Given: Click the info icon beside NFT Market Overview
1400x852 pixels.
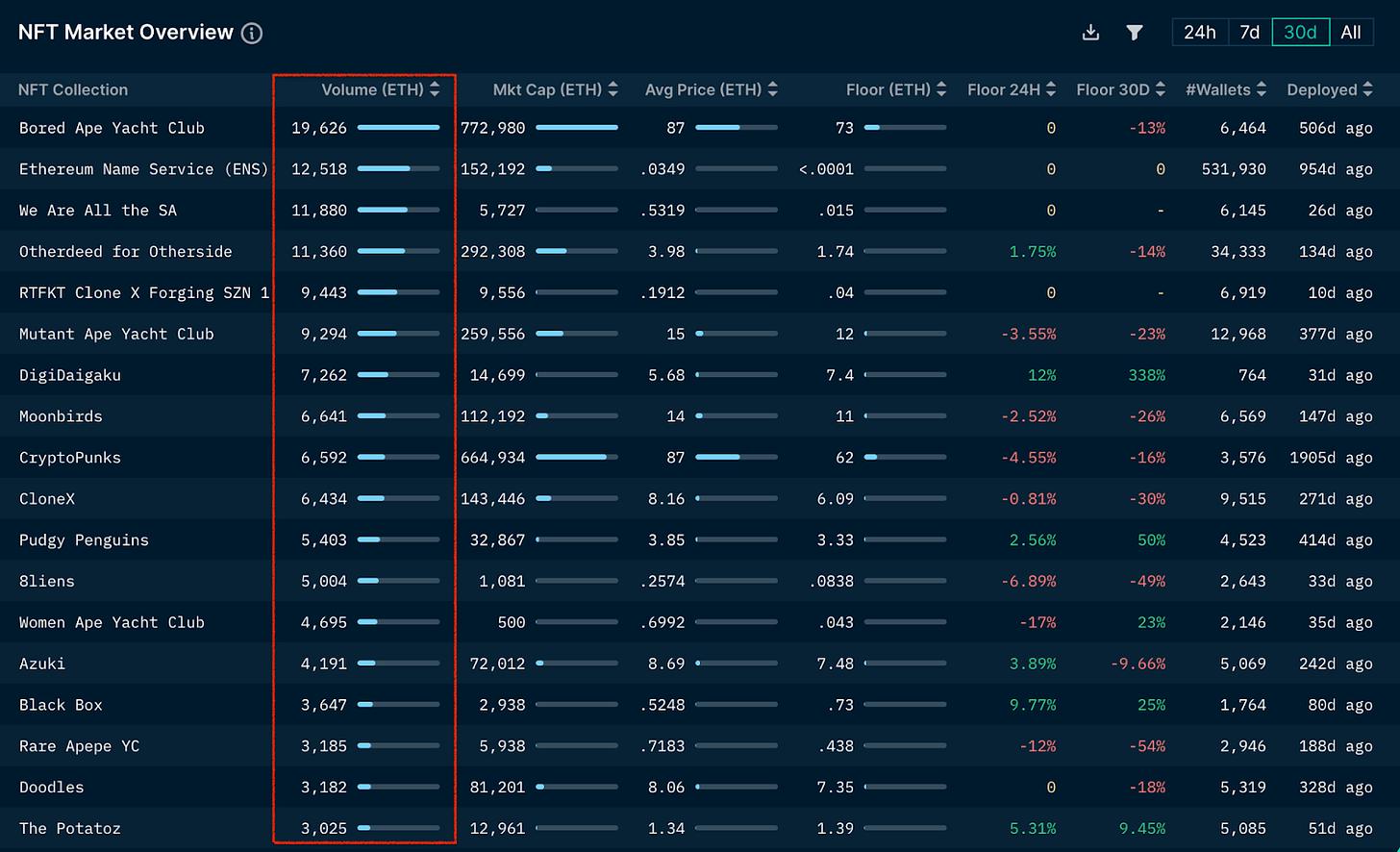Looking at the screenshot, I should [x=252, y=34].
